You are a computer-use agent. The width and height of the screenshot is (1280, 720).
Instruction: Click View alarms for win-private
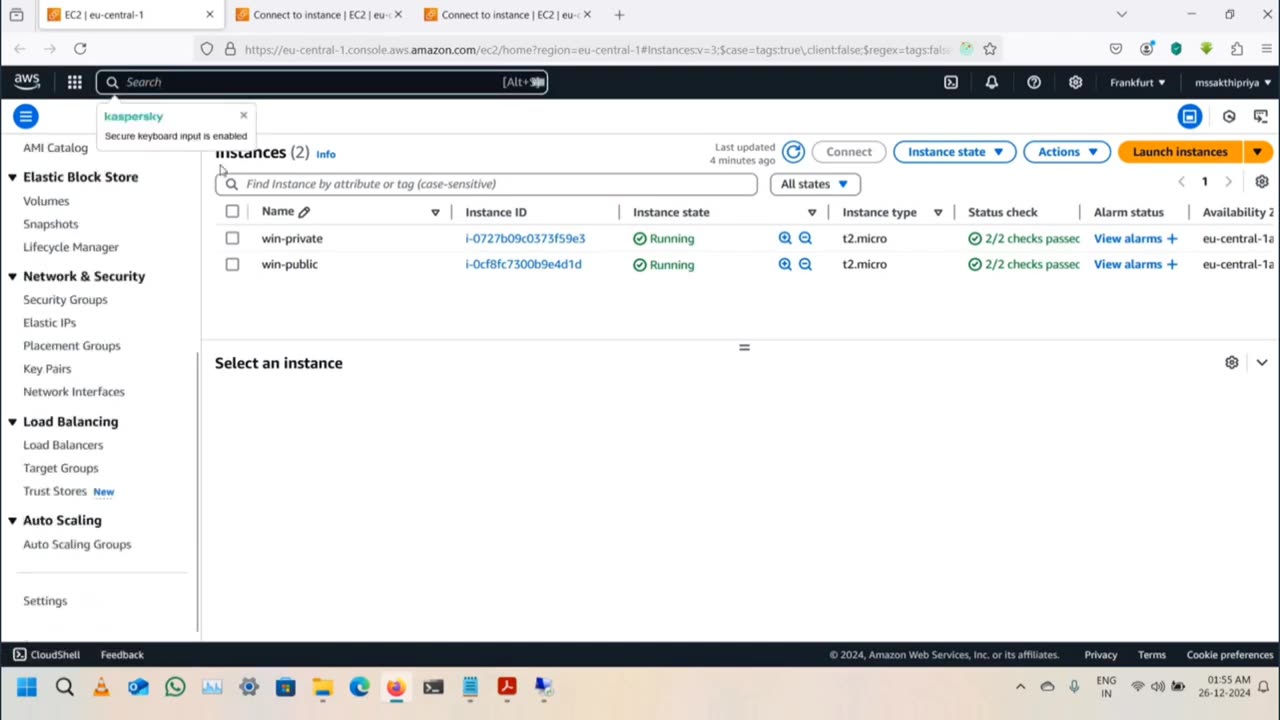1128,238
